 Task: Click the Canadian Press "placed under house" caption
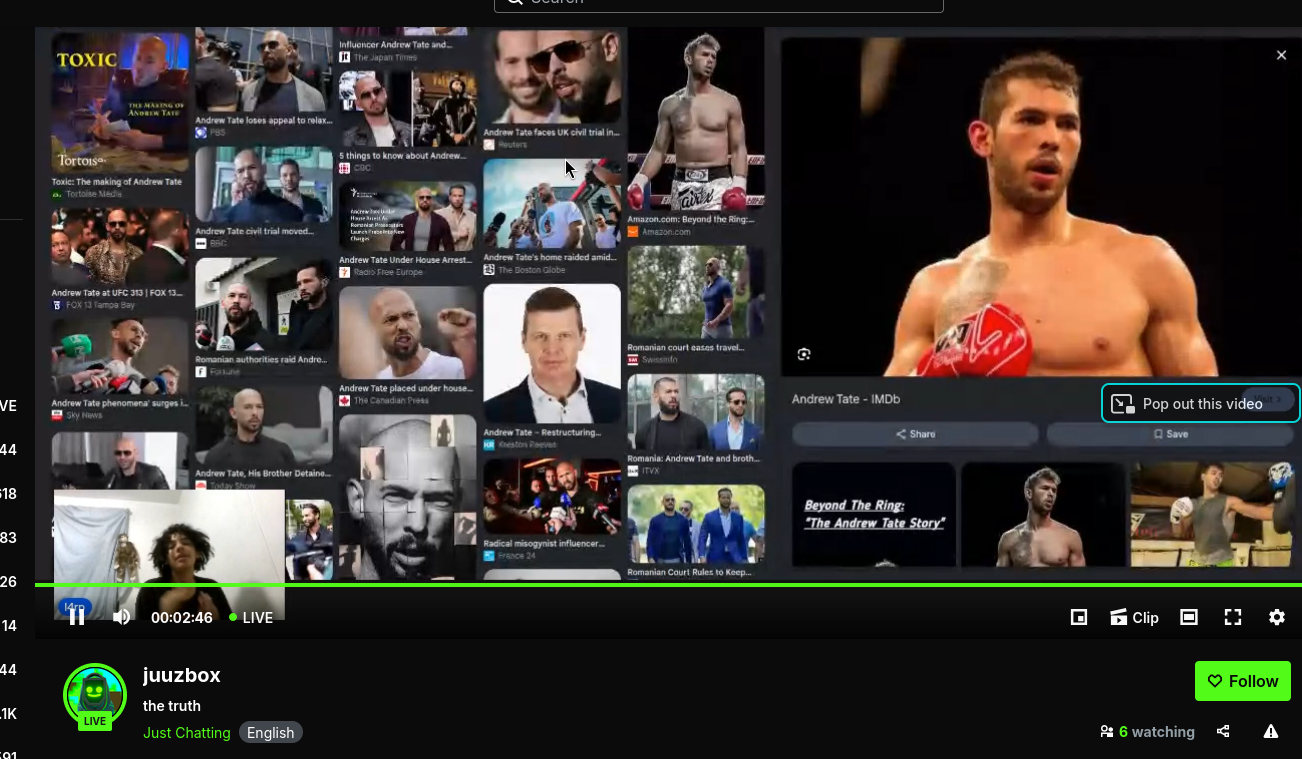pos(406,388)
